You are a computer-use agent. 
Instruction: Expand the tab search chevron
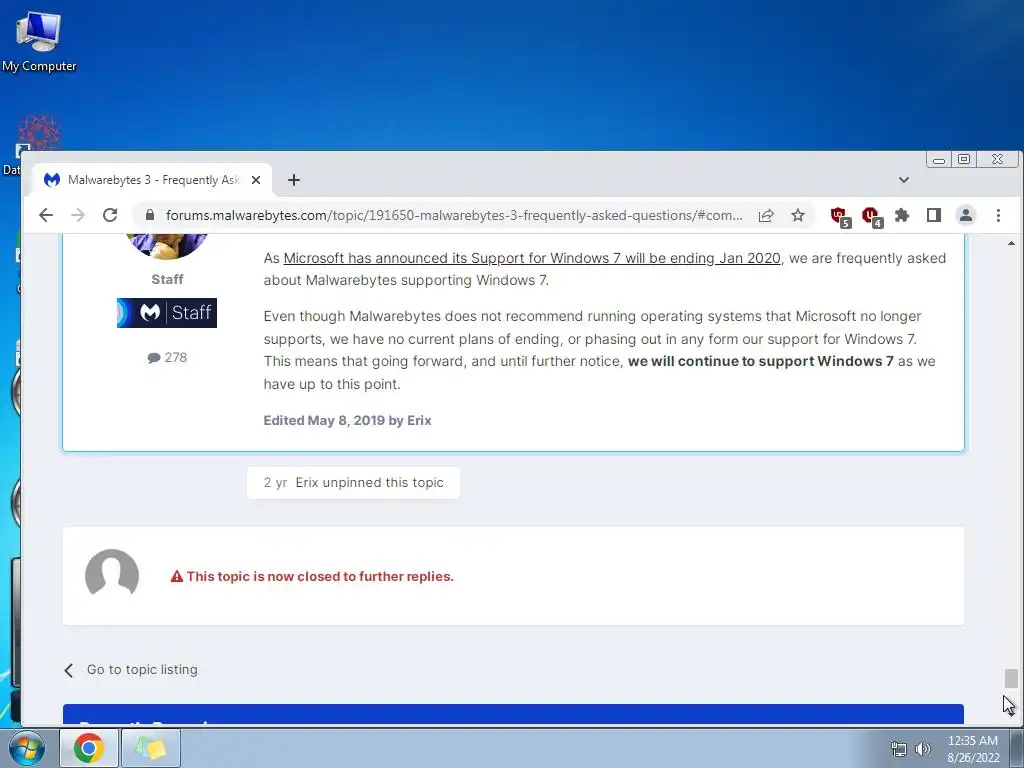pos(904,180)
